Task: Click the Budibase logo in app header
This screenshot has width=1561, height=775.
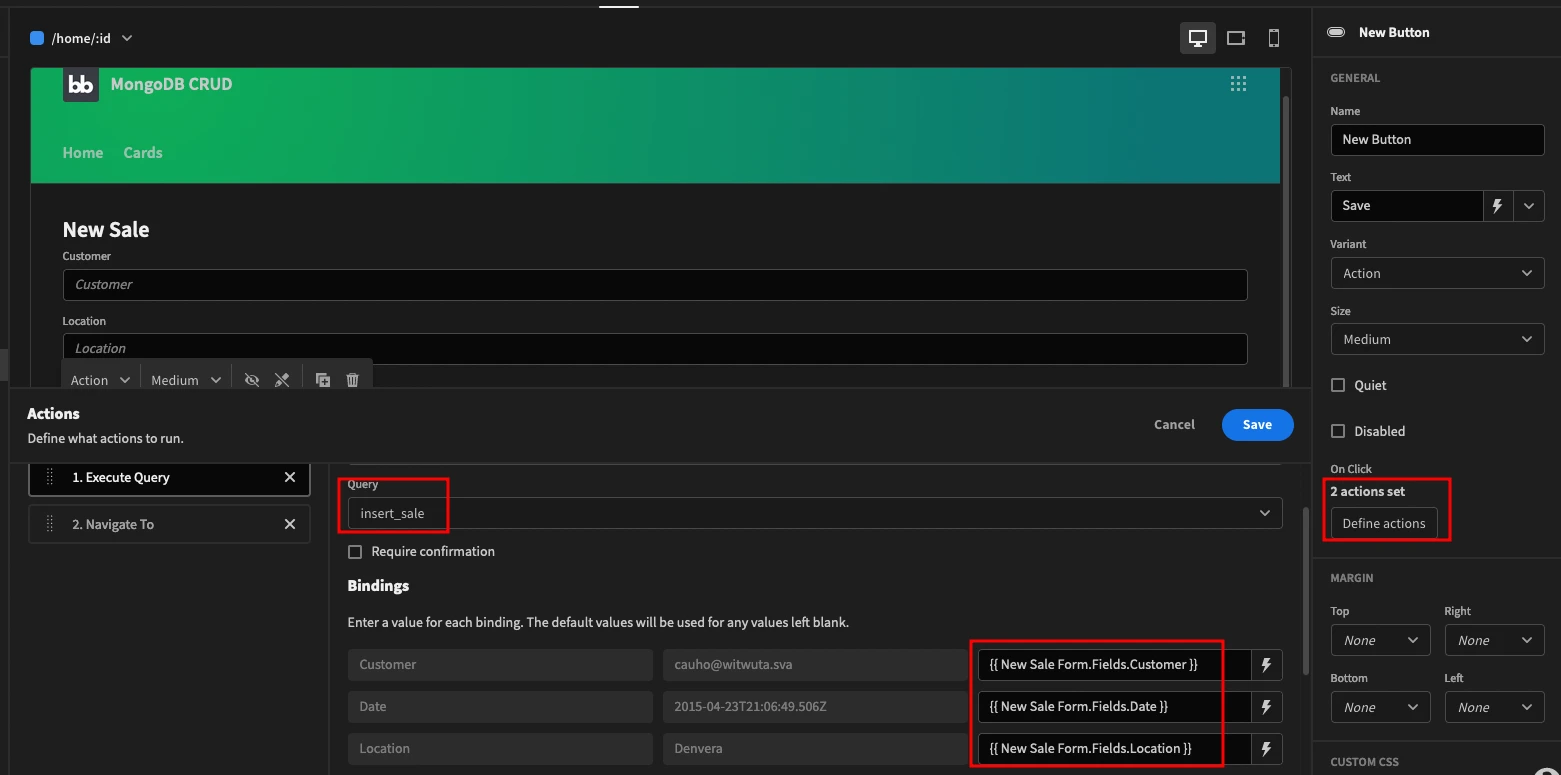Action: tap(81, 84)
